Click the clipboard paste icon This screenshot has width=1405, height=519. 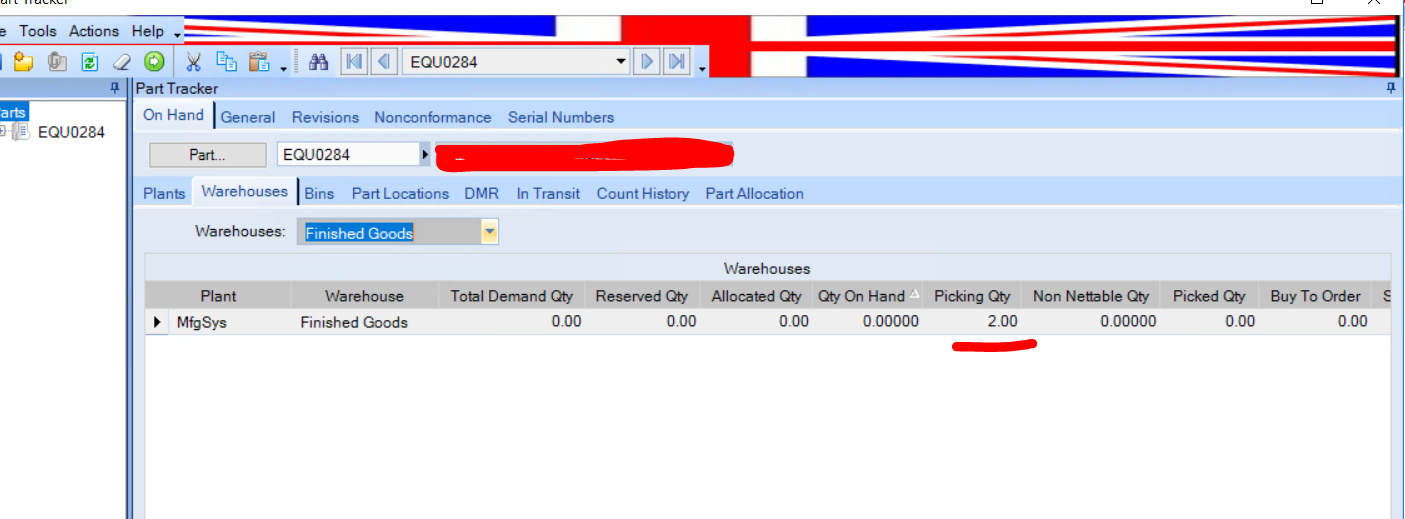point(259,62)
